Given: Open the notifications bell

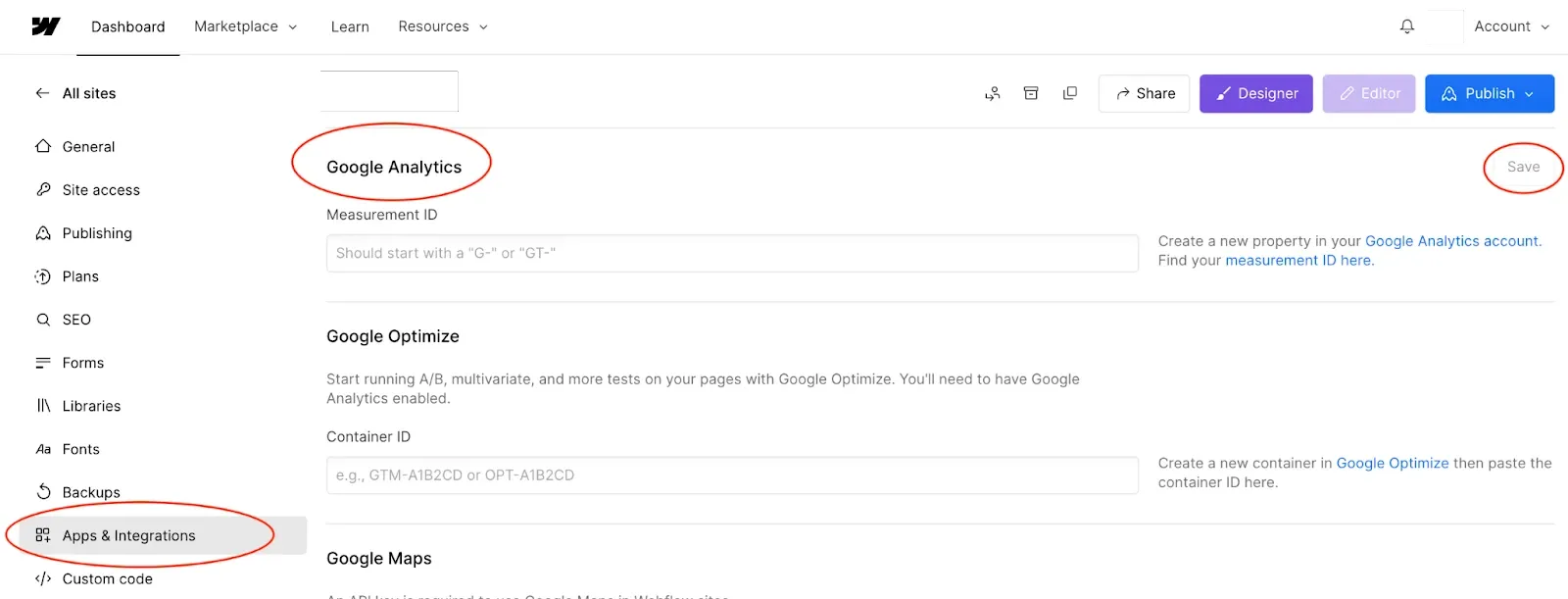Looking at the screenshot, I should (1407, 26).
